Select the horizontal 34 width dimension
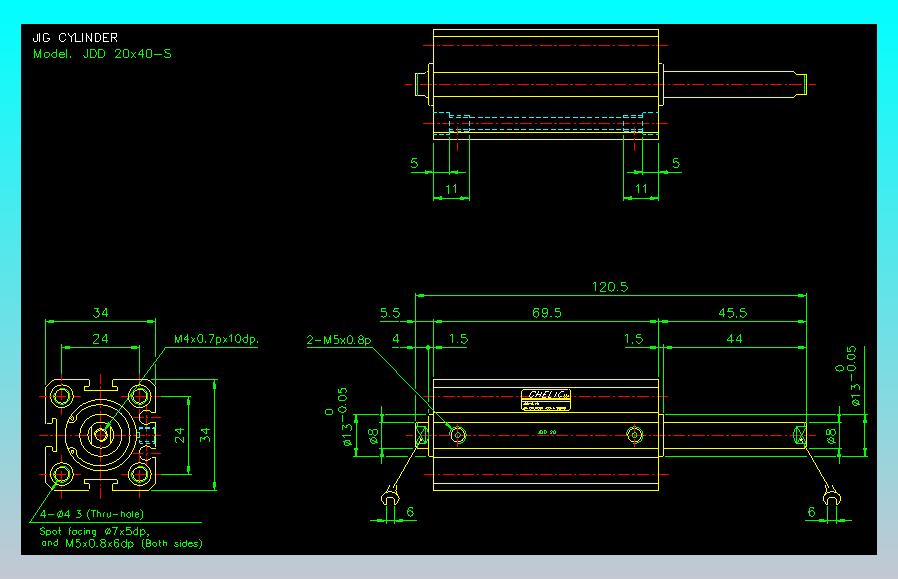The width and height of the screenshot is (898, 579). coord(100,312)
